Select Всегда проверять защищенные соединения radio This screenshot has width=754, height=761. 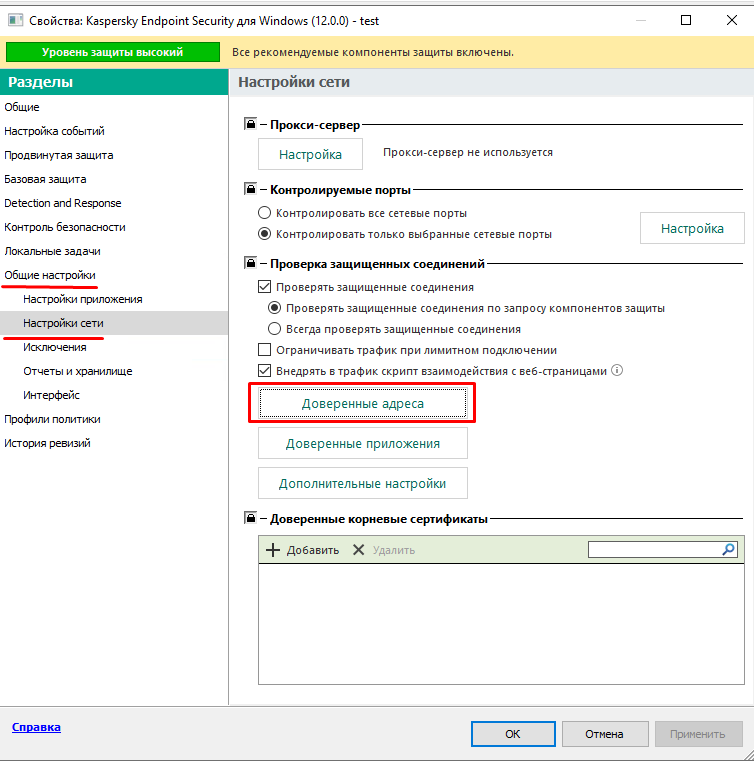tap(274, 329)
